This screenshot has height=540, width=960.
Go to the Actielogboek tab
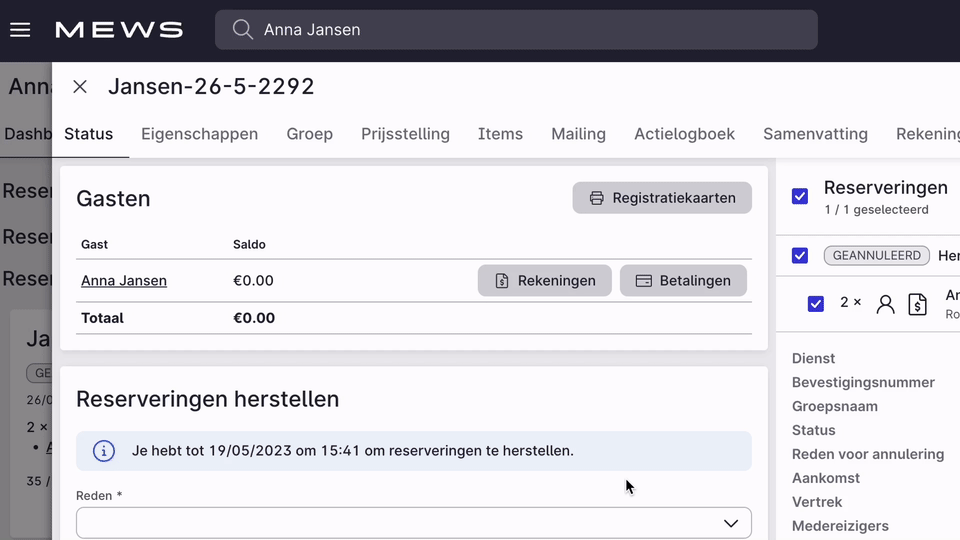click(684, 134)
